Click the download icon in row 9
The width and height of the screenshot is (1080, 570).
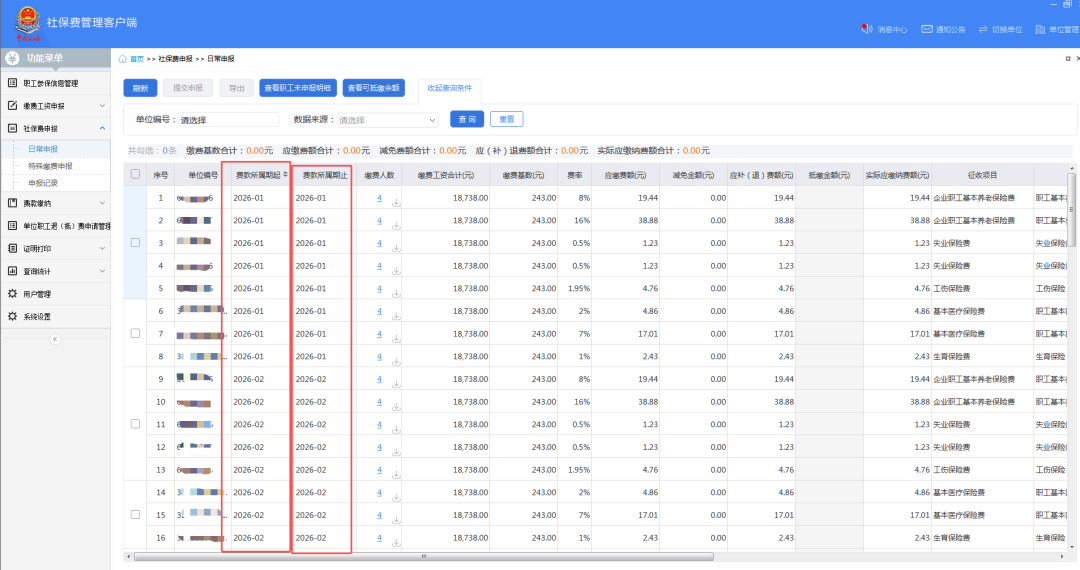coord(397,384)
